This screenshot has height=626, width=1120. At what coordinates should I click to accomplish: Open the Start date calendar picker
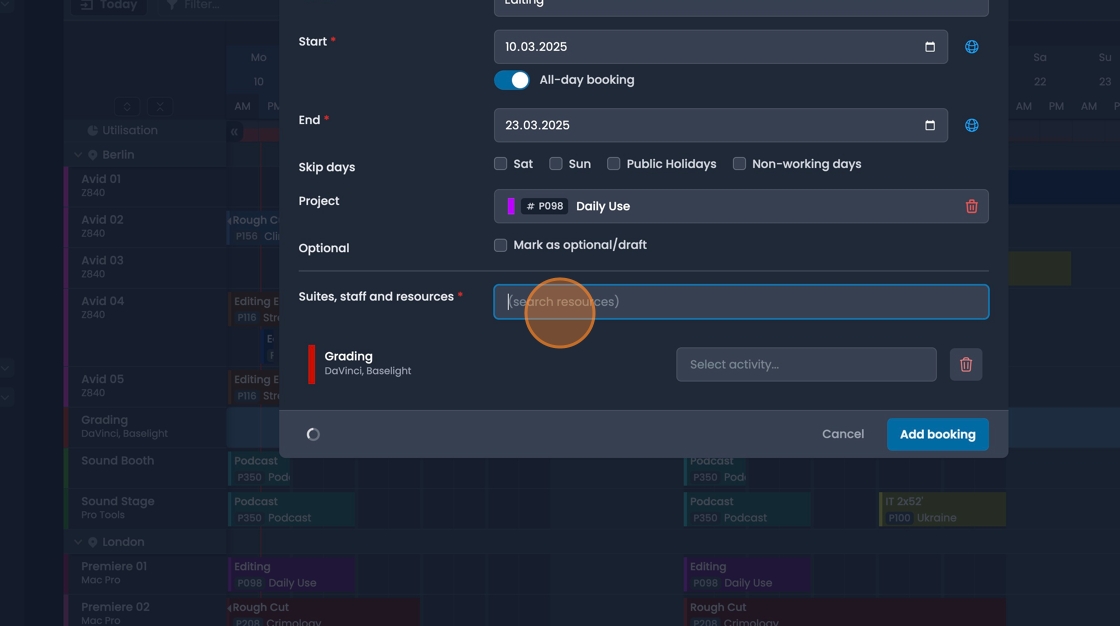[x=929, y=46]
